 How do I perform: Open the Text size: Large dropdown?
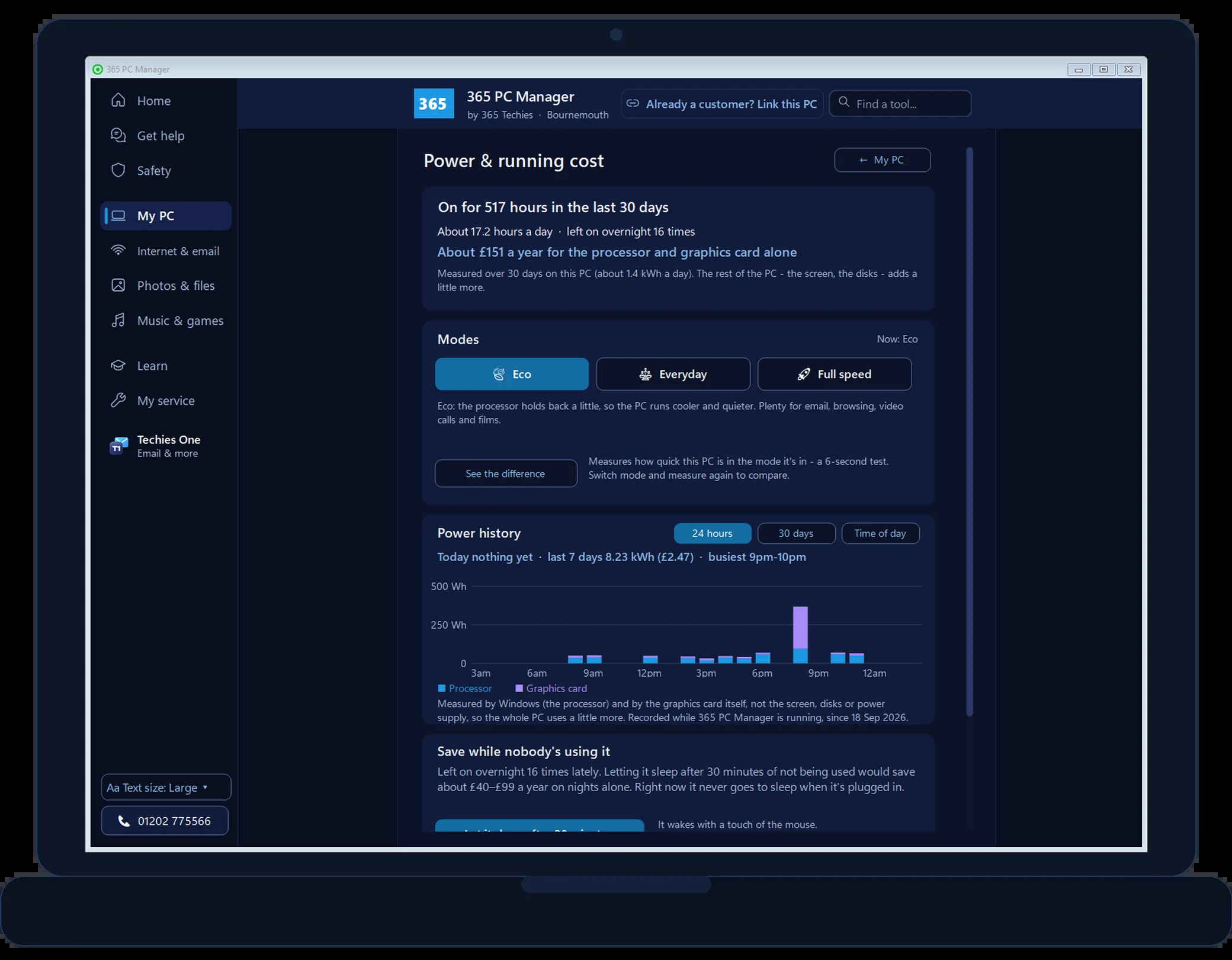pyautogui.click(x=166, y=788)
